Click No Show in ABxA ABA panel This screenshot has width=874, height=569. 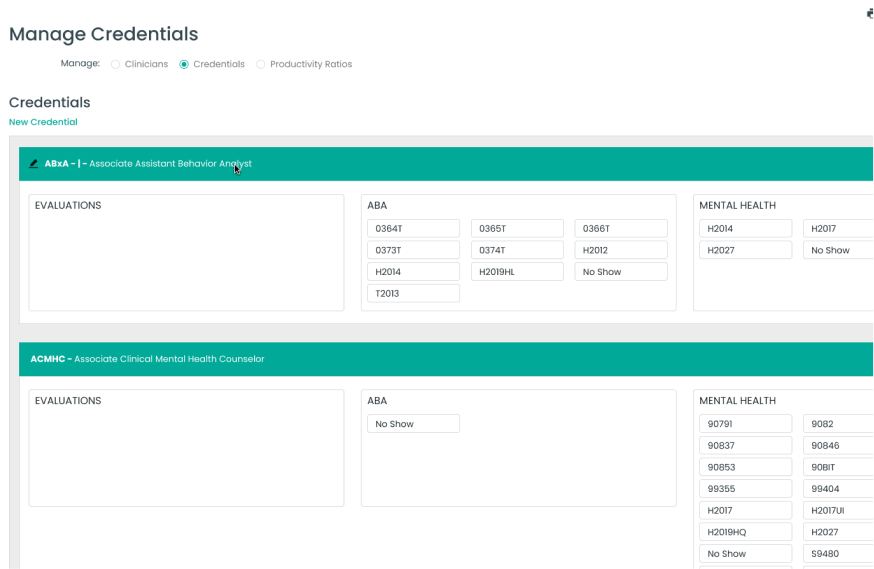coord(621,272)
